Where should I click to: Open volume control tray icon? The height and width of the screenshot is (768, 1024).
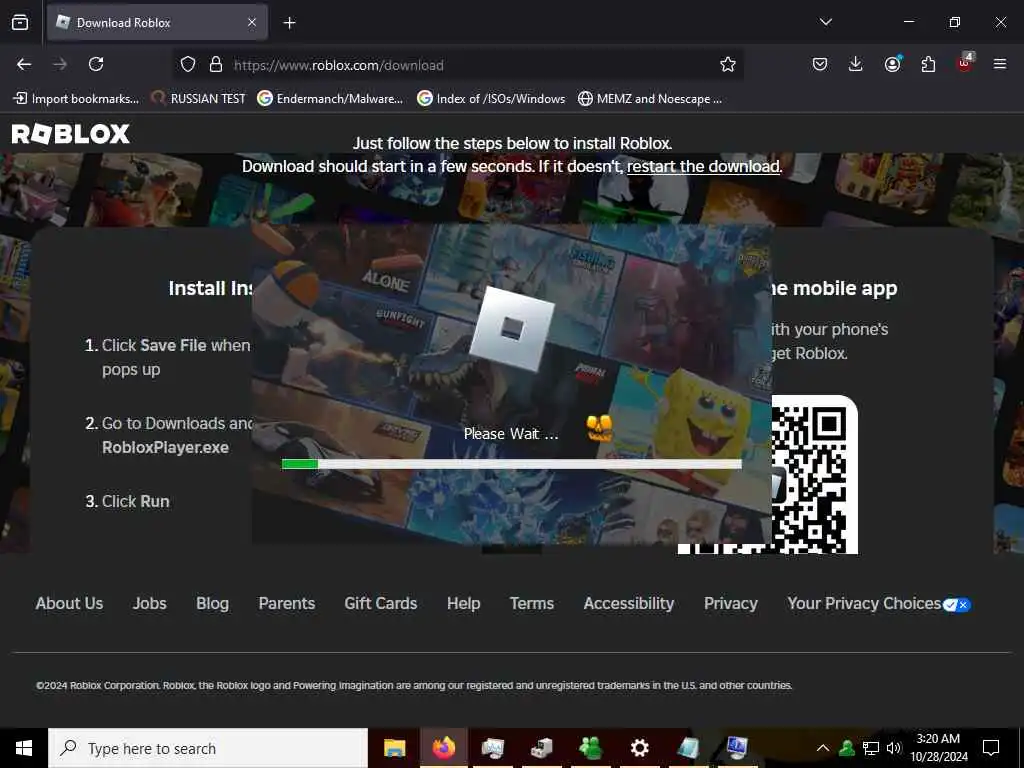pos(893,748)
